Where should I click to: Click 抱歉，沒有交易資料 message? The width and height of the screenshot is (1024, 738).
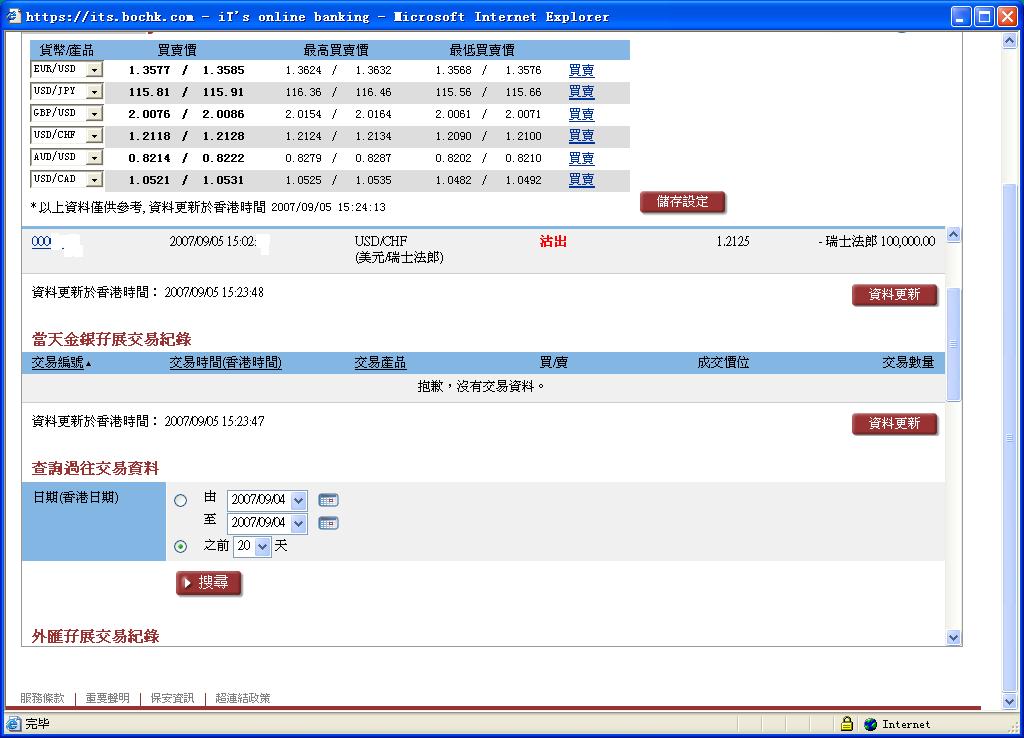[x=481, y=387]
